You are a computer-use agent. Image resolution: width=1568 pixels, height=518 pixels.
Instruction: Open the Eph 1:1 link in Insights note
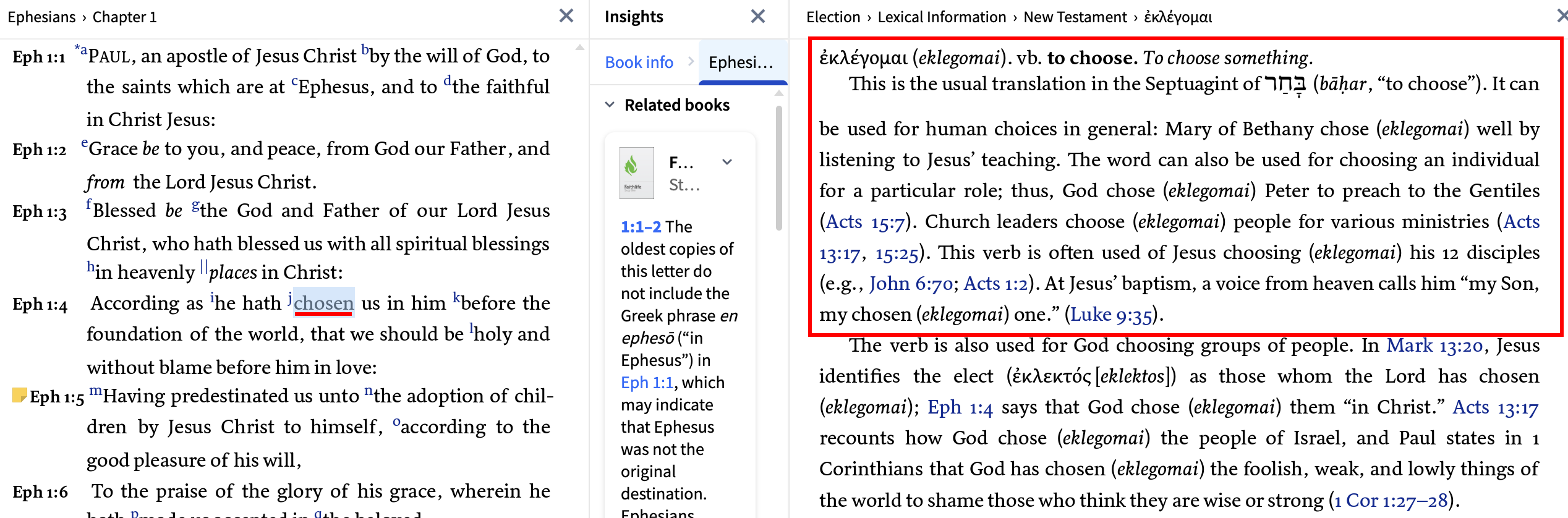point(647,383)
